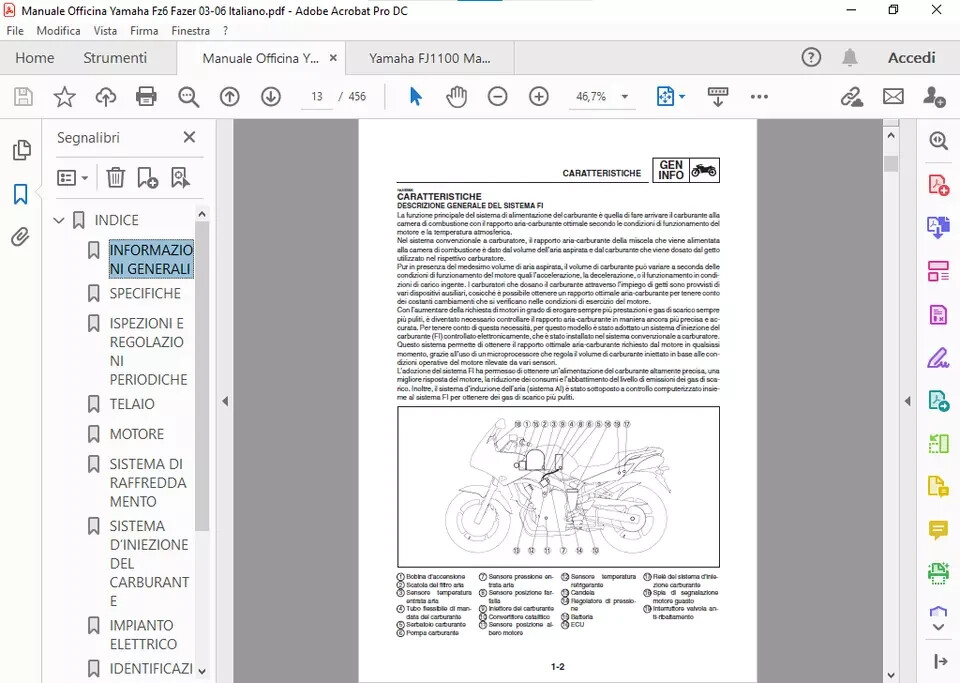Add a new bookmark
Screen dimensions: 960x683
point(148,178)
